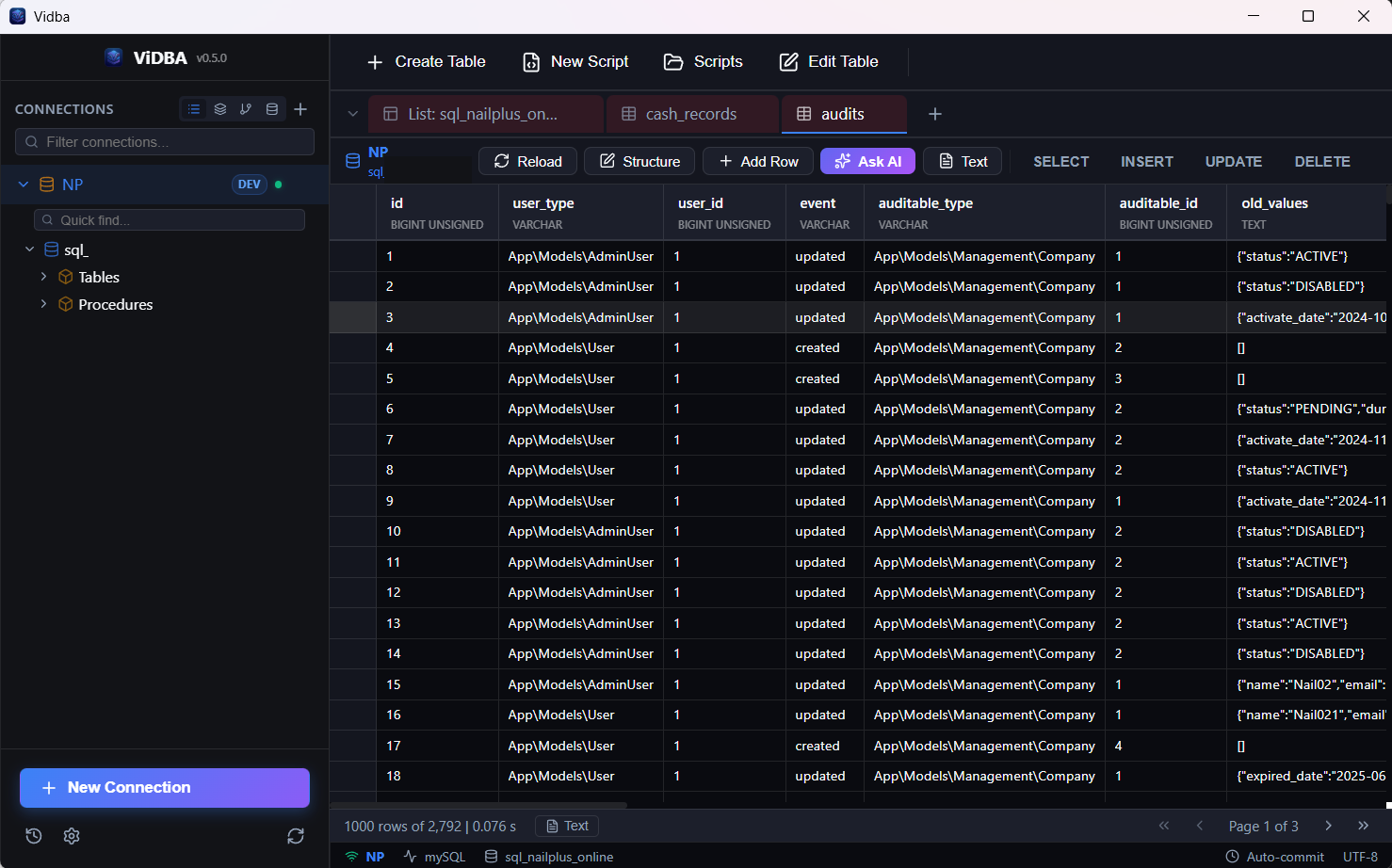Switch to the List: sql_nailplus_on... tab

click(x=486, y=114)
